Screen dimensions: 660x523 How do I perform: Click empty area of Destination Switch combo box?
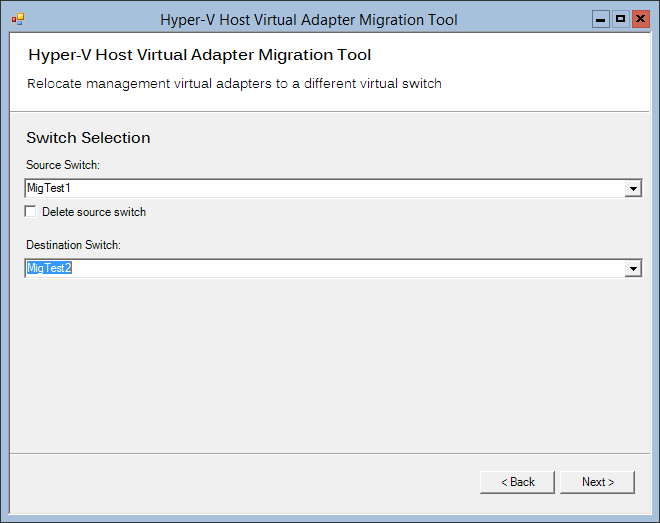pyautogui.click(x=348, y=268)
